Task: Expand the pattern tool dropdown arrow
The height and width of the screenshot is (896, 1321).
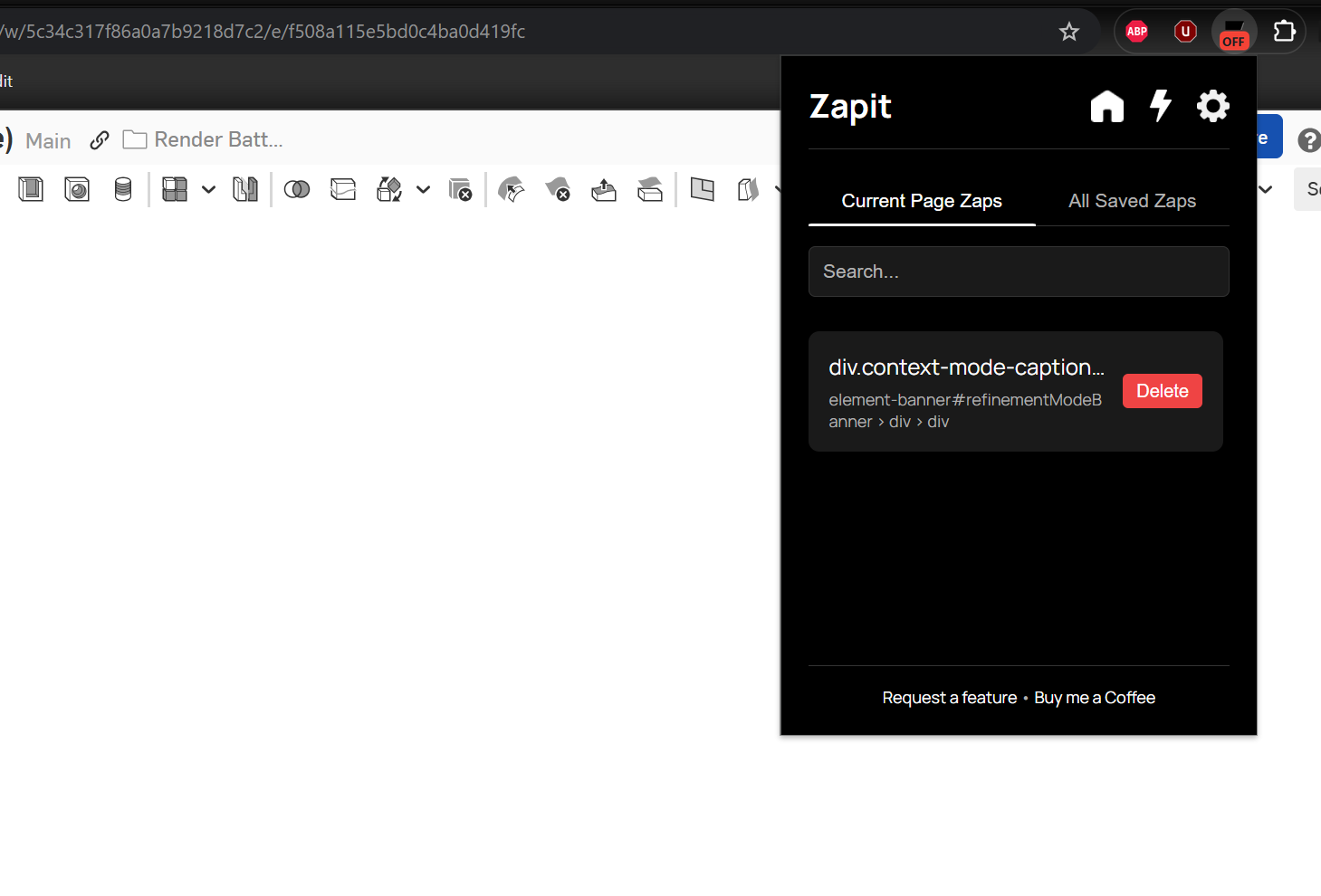Action: (x=209, y=189)
